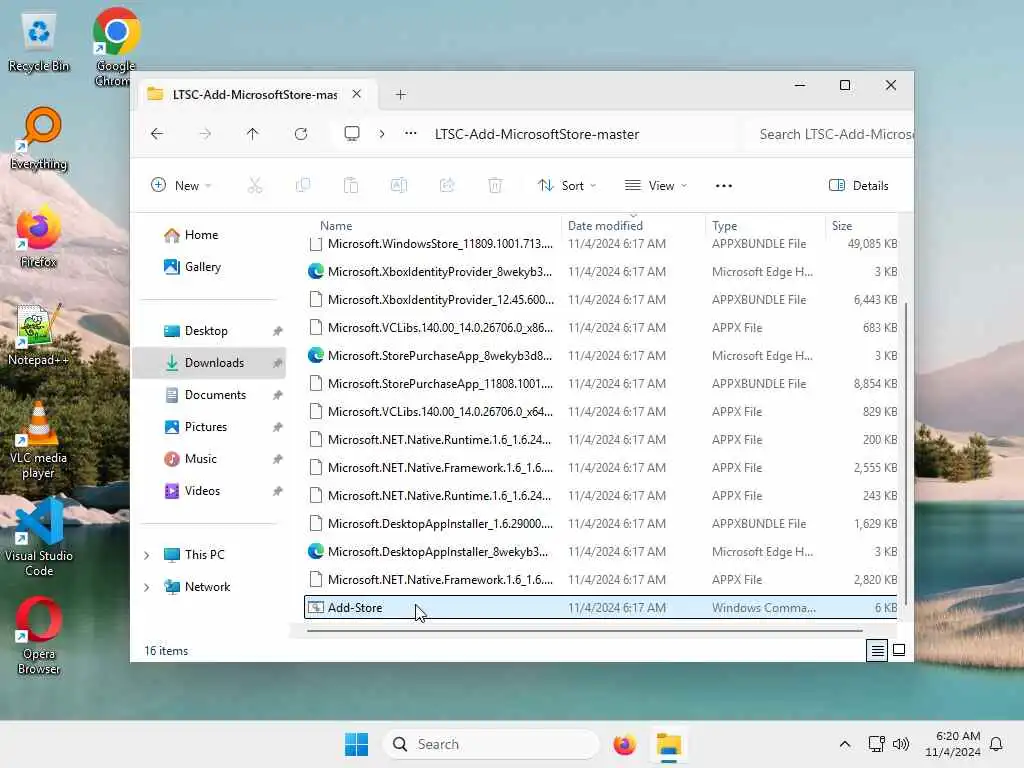Click the horizontal scrollbar of file list
The image size is (1024, 768).
click(x=584, y=631)
